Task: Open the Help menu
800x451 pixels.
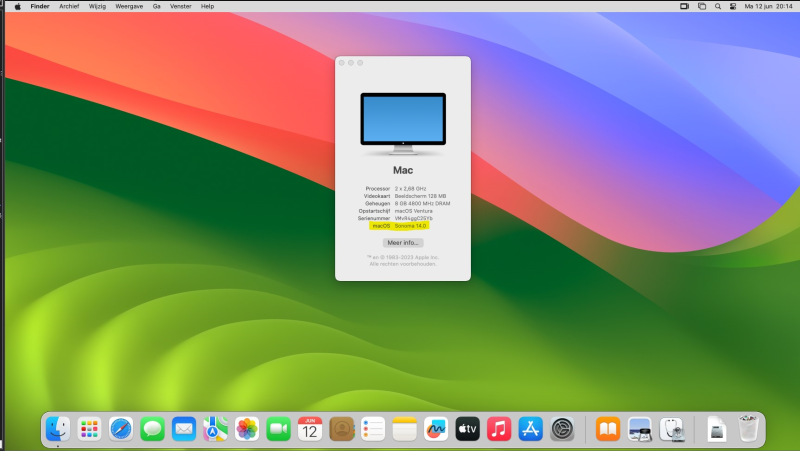Action: tap(207, 6)
